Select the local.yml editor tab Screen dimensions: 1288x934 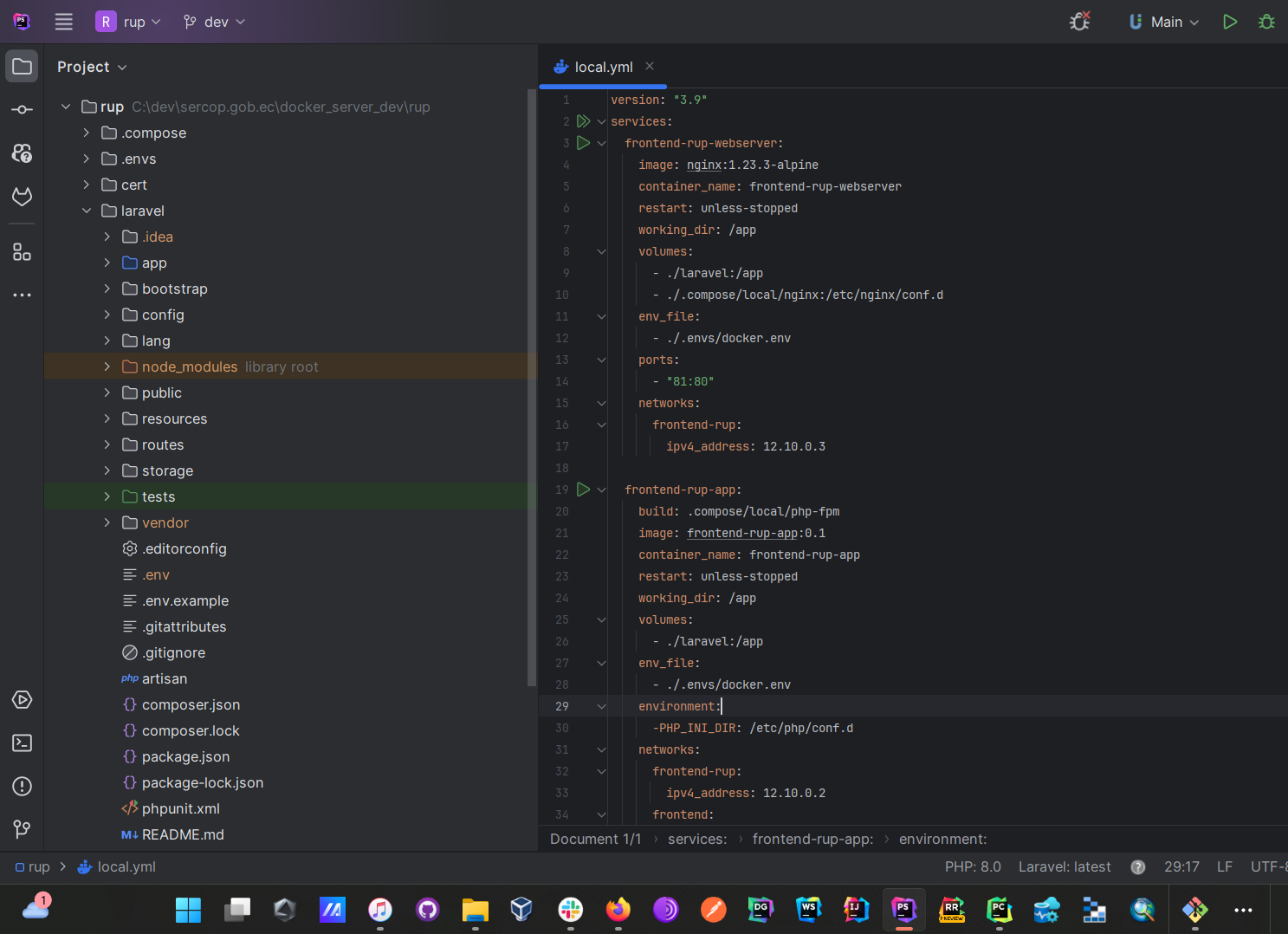pyautogui.click(x=603, y=67)
